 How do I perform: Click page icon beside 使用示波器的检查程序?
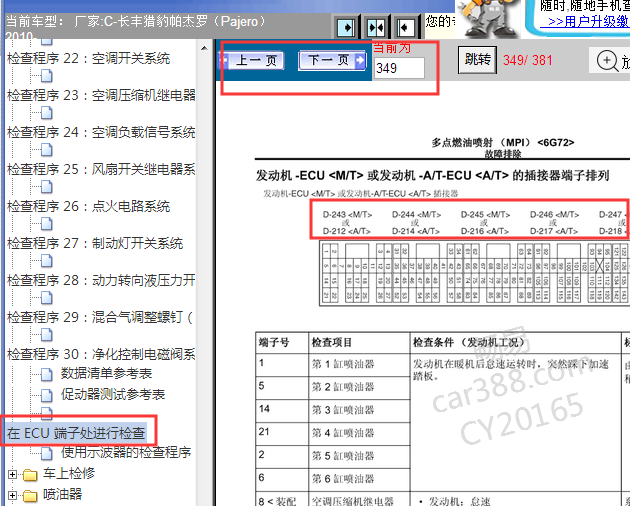(x=47, y=454)
